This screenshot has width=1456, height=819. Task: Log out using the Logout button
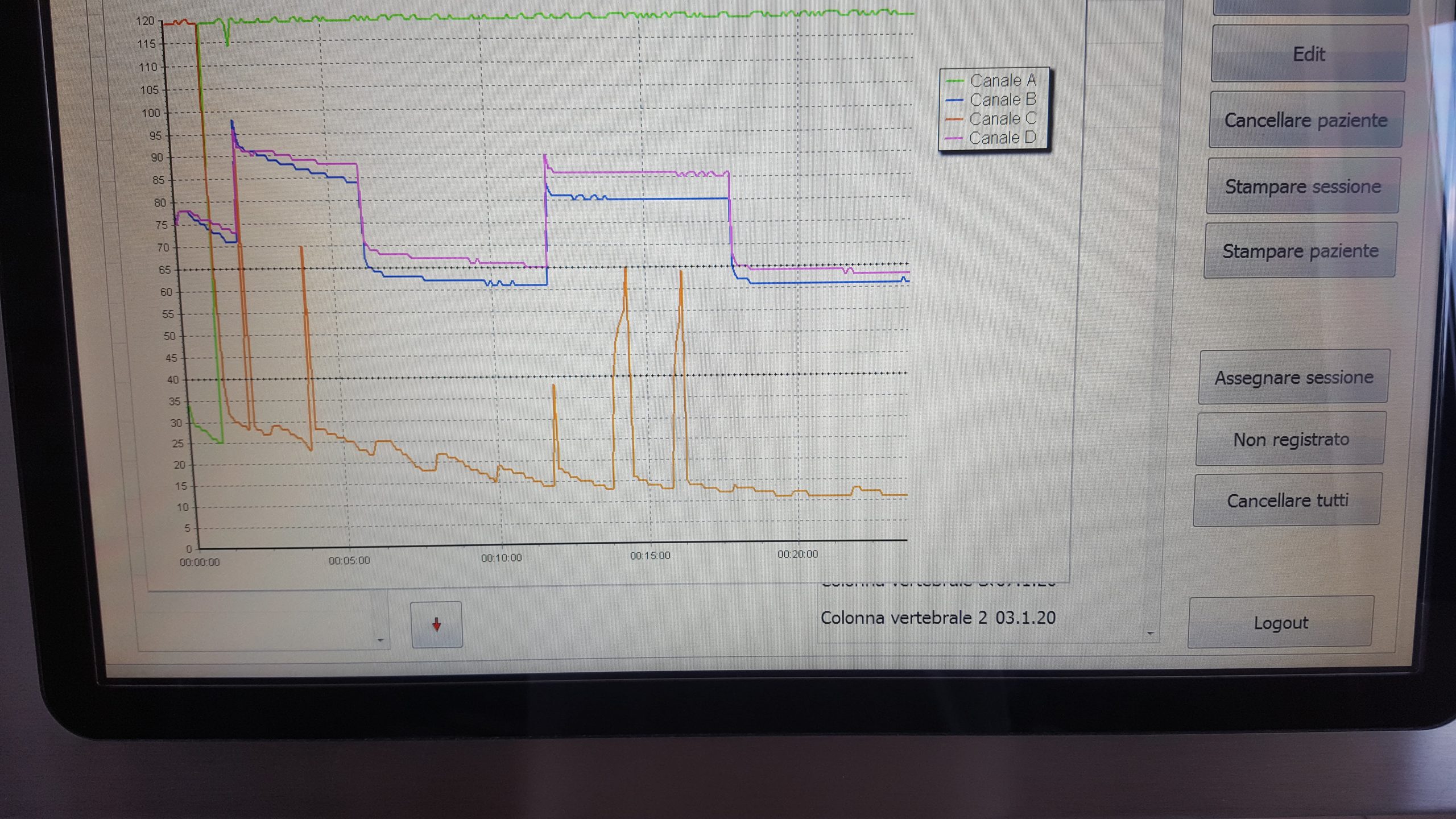tap(1281, 623)
